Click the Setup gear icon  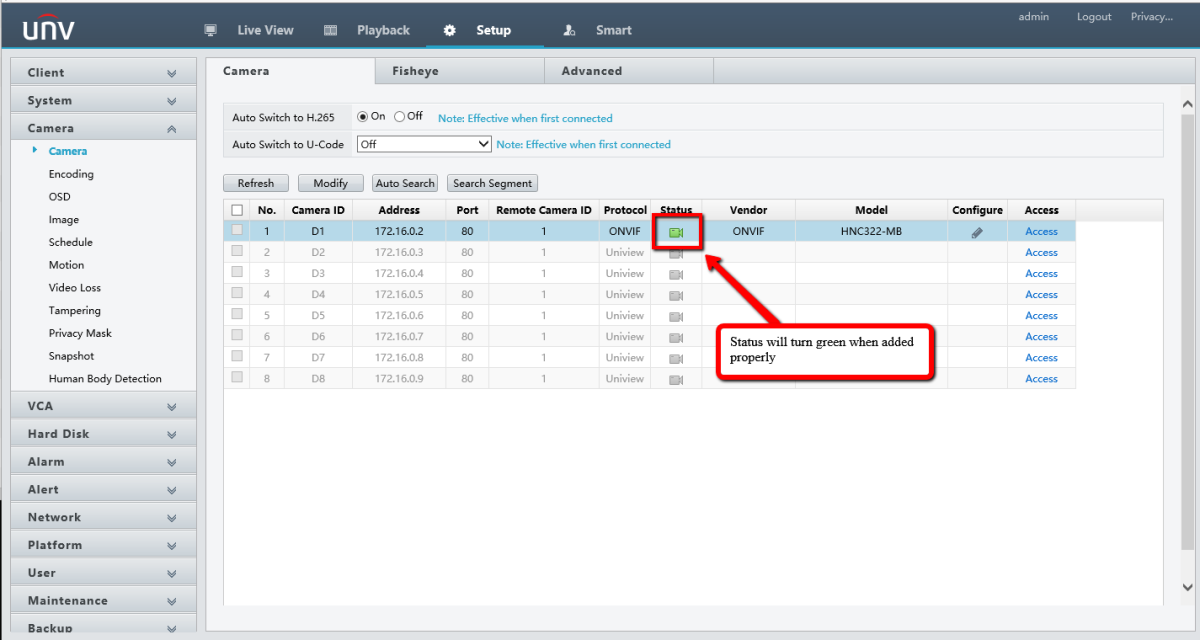point(449,30)
